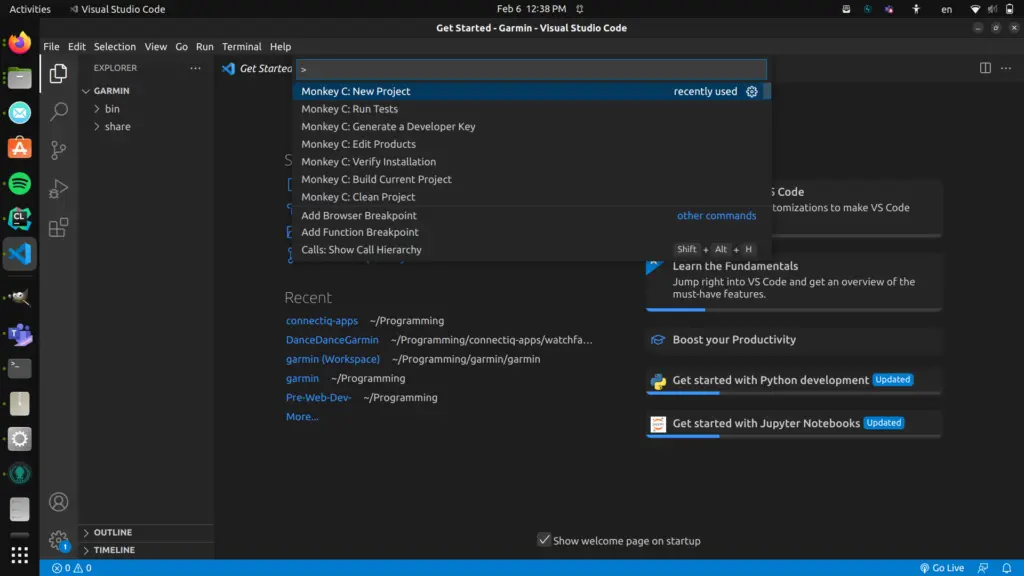Split the editor right

point(985,68)
